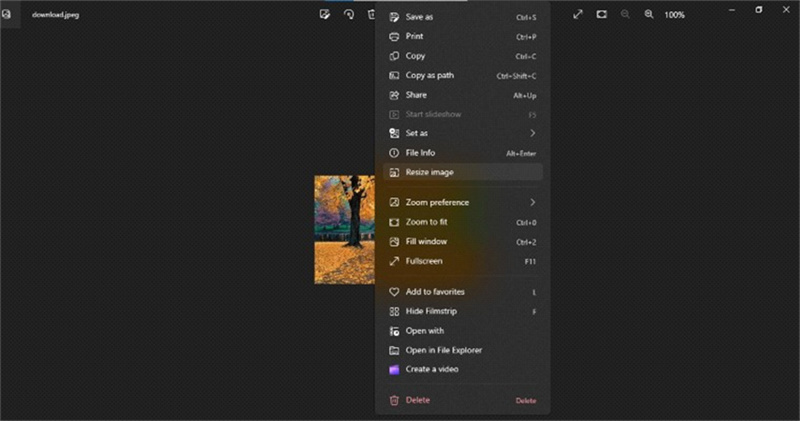
Task: Click the fit-to-window icon in top toolbar
Action: [x=602, y=14]
